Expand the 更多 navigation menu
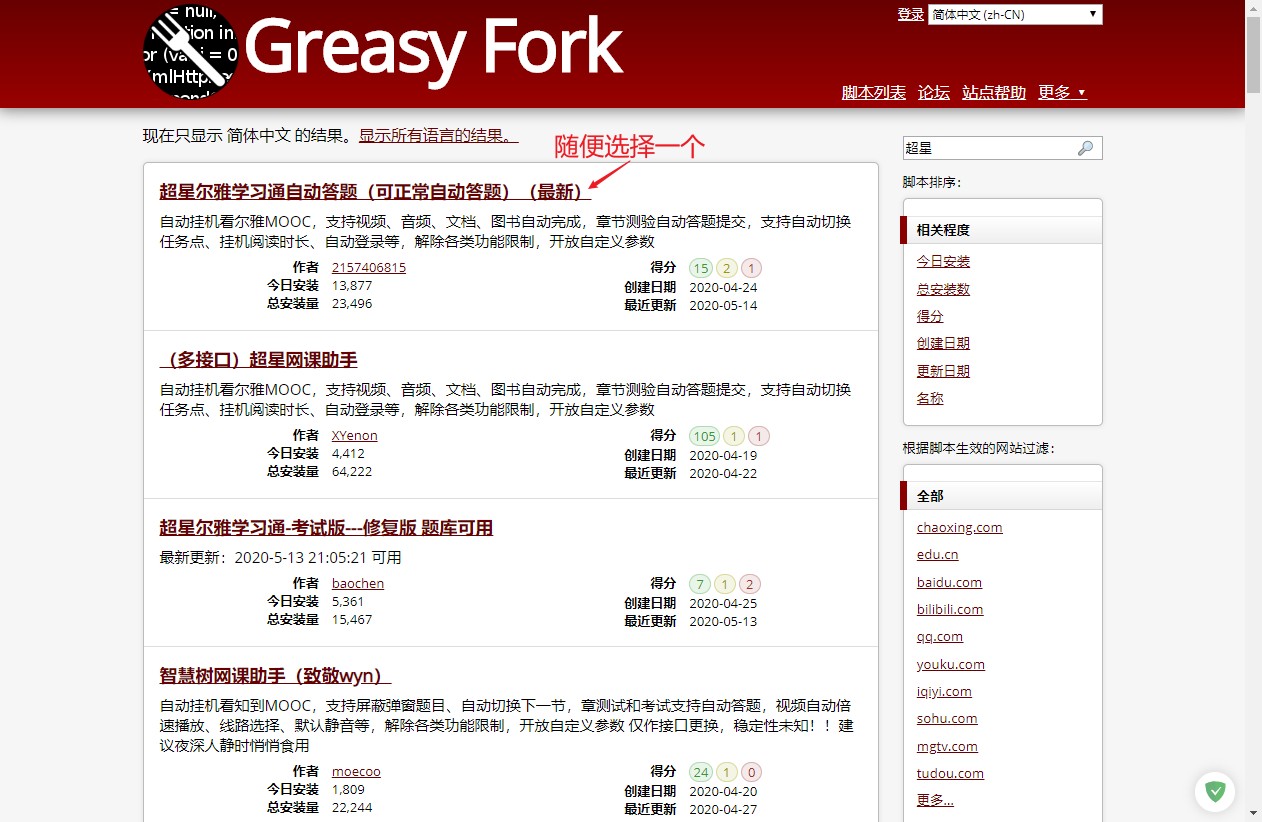The image size is (1262, 822). tap(1062, 92)
